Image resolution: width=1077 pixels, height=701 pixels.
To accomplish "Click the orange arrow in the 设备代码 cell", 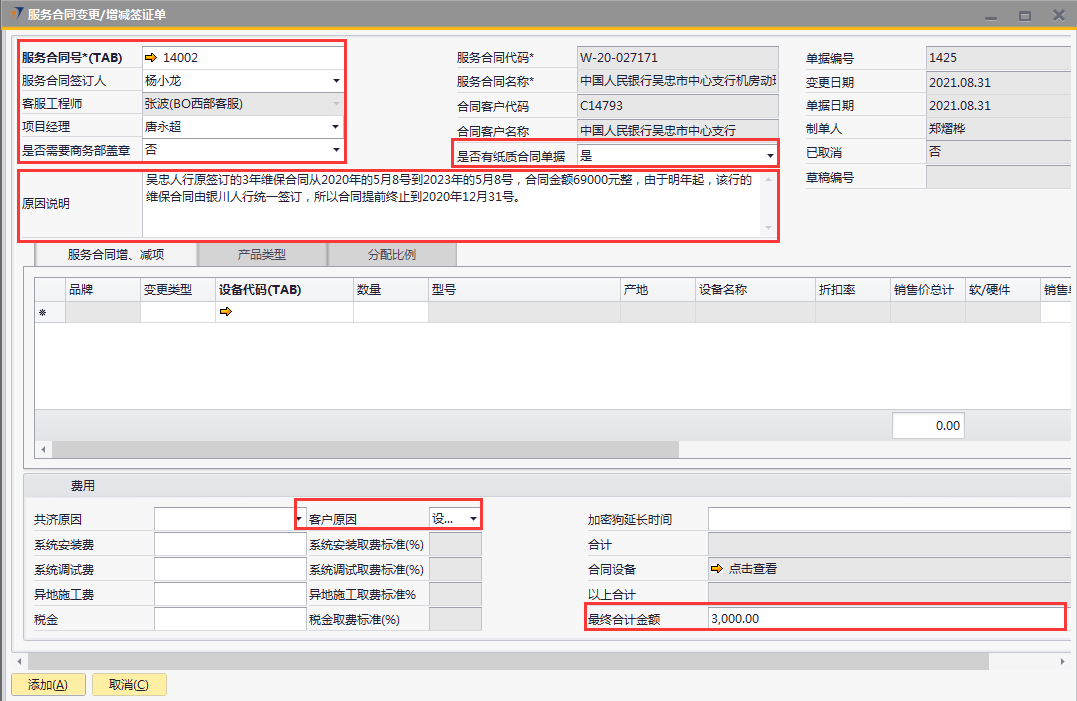I will click(226, 313).
